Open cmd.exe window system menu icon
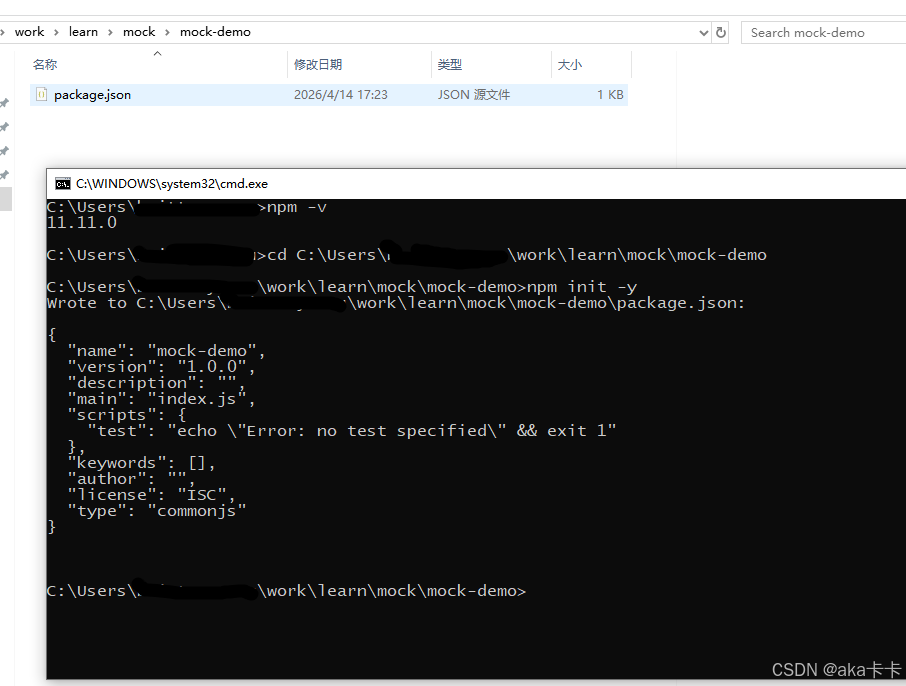The image size is (906, 686). coord(62,184)
